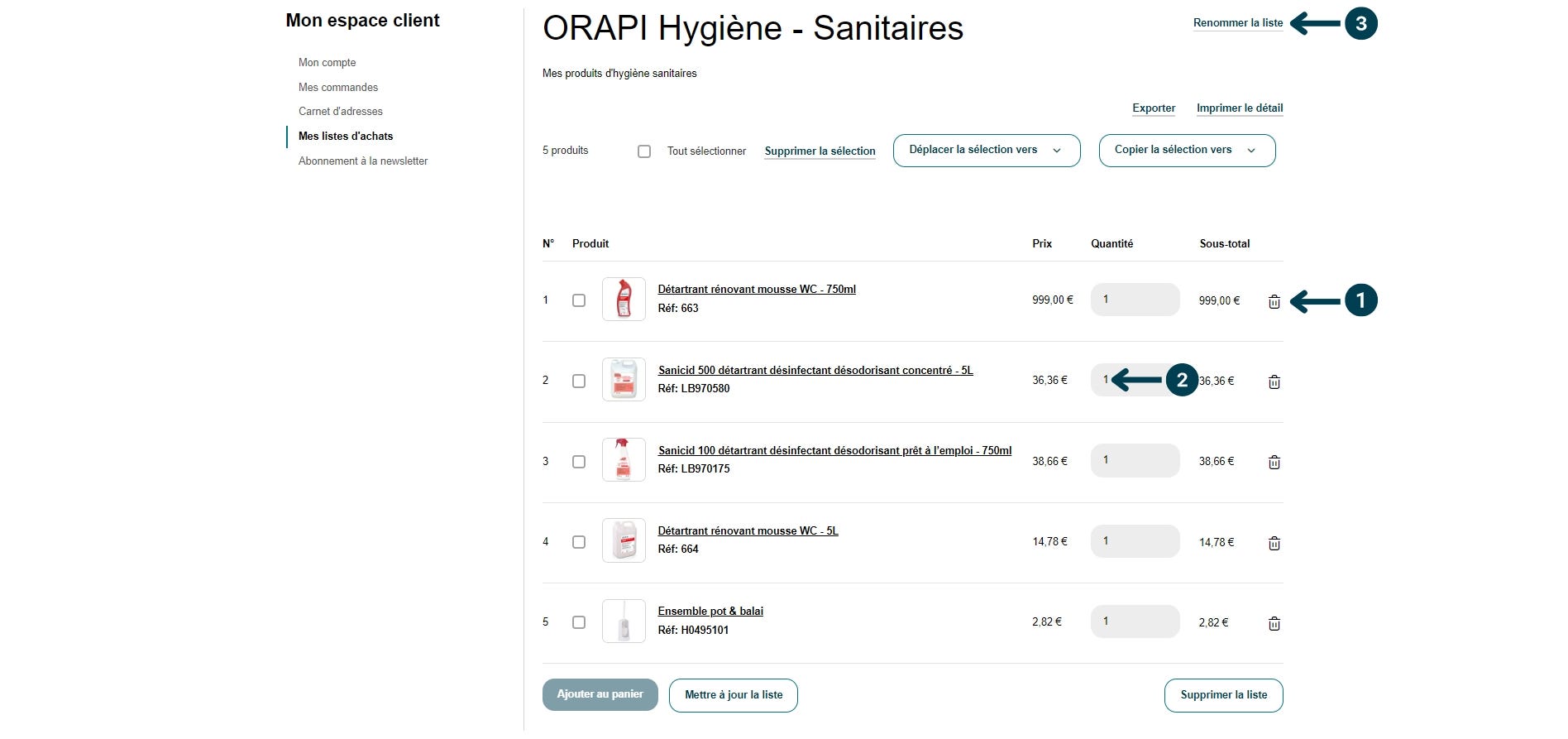Image resolution: width=1568 pixels, height=739 pixels.
Task: Click the 5 produits count text
Action: coord(565,151)
